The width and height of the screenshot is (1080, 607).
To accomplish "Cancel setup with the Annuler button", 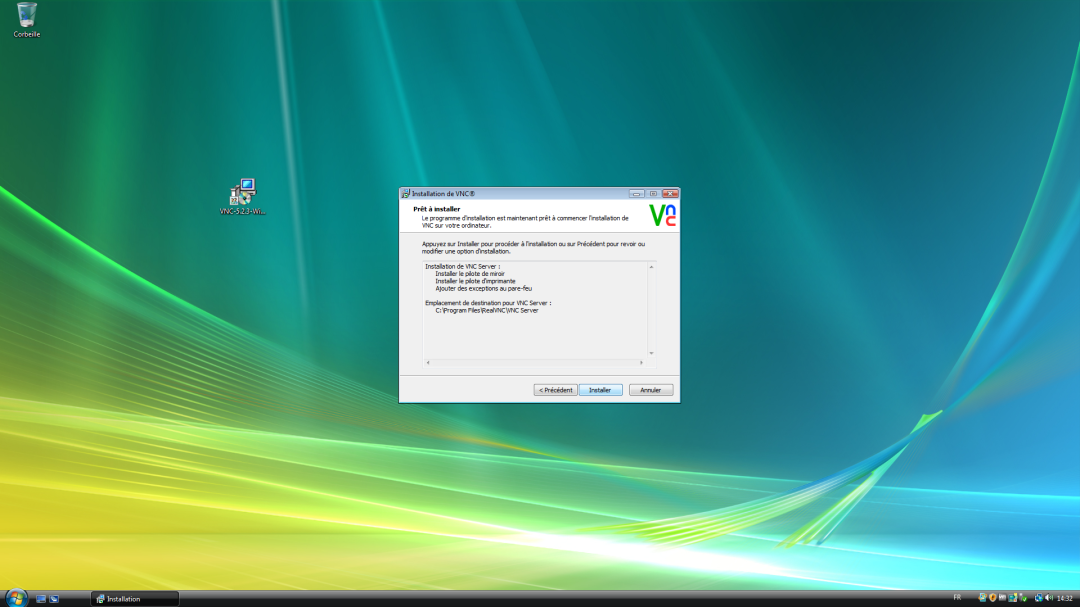I will [651, 390].
